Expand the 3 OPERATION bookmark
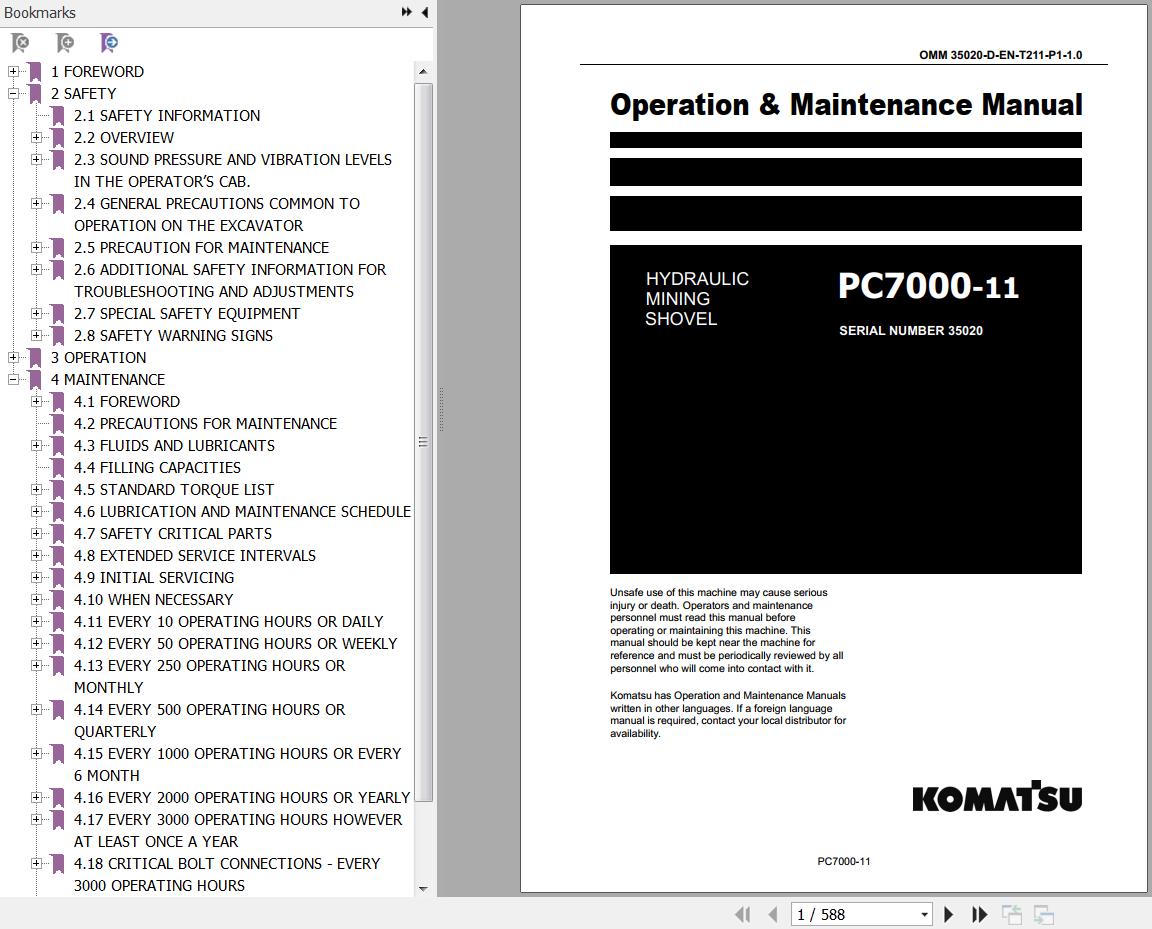This screenshot has width=1152, height=929. tap(13, 357)
